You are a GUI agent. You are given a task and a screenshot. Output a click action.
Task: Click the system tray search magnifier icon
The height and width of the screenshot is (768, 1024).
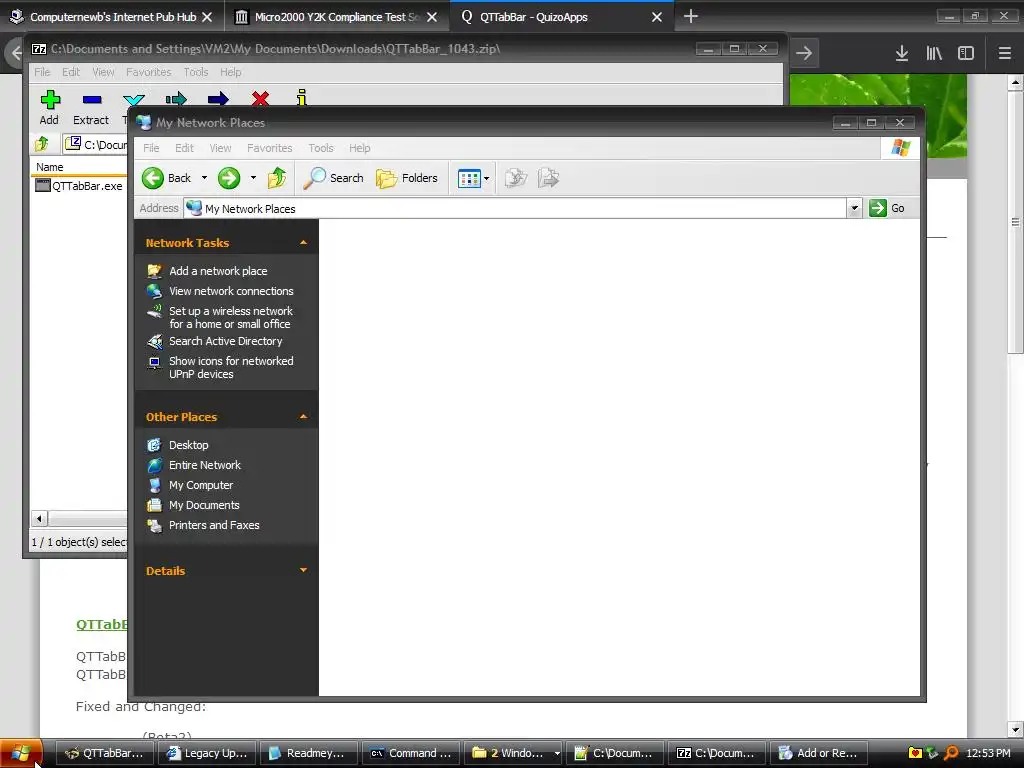tap(952, 753)
